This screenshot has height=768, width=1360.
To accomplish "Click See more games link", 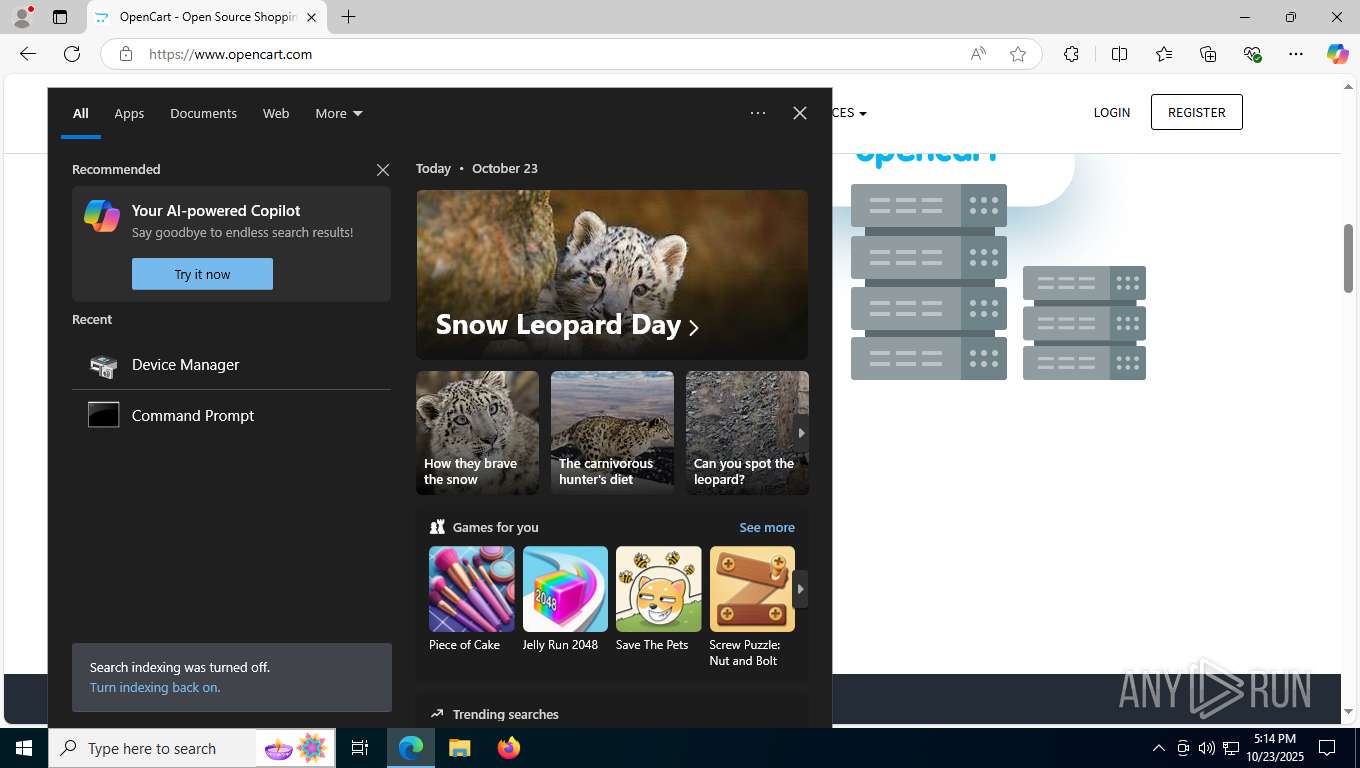I will pos(767,527).
